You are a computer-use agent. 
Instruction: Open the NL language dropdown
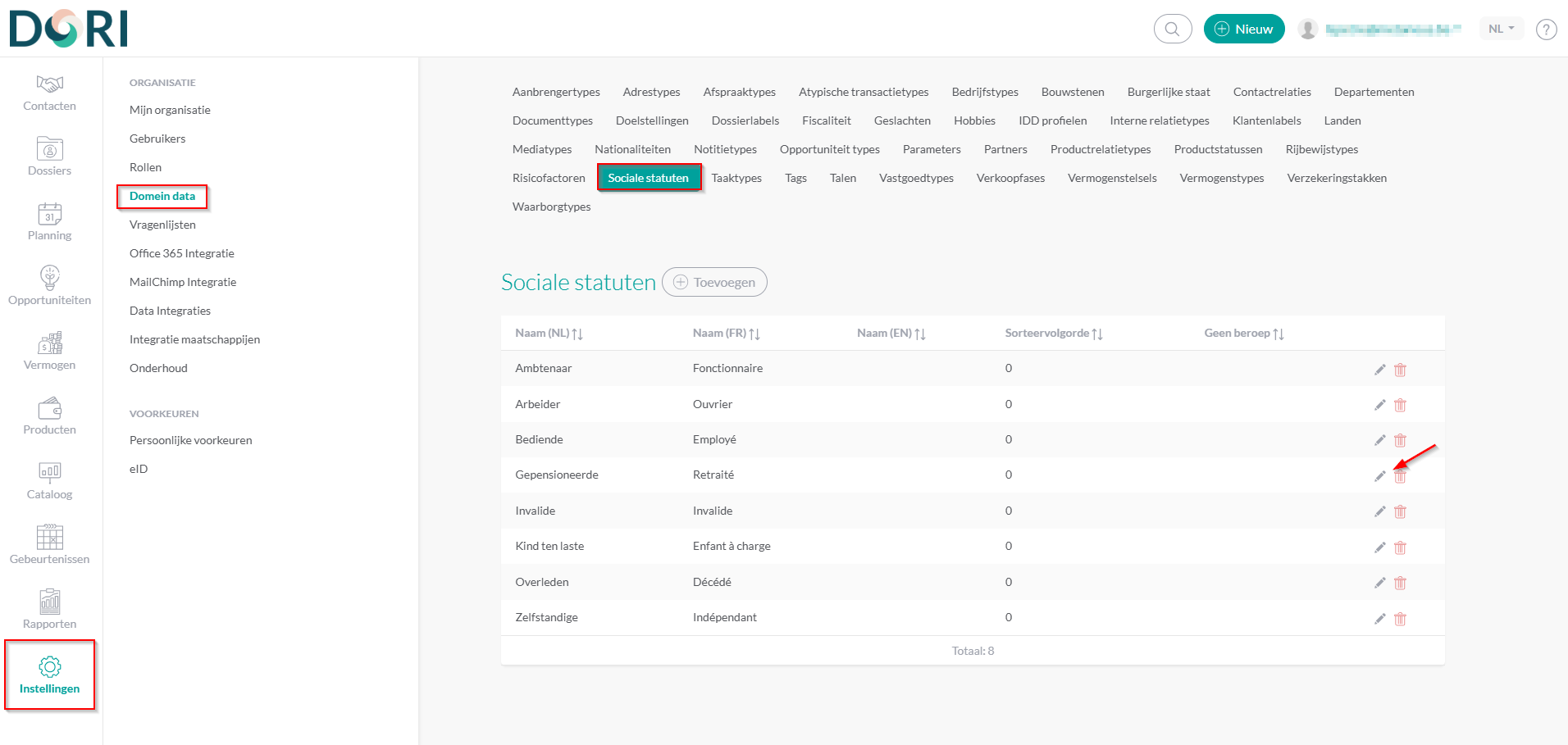click(1501, 29)
